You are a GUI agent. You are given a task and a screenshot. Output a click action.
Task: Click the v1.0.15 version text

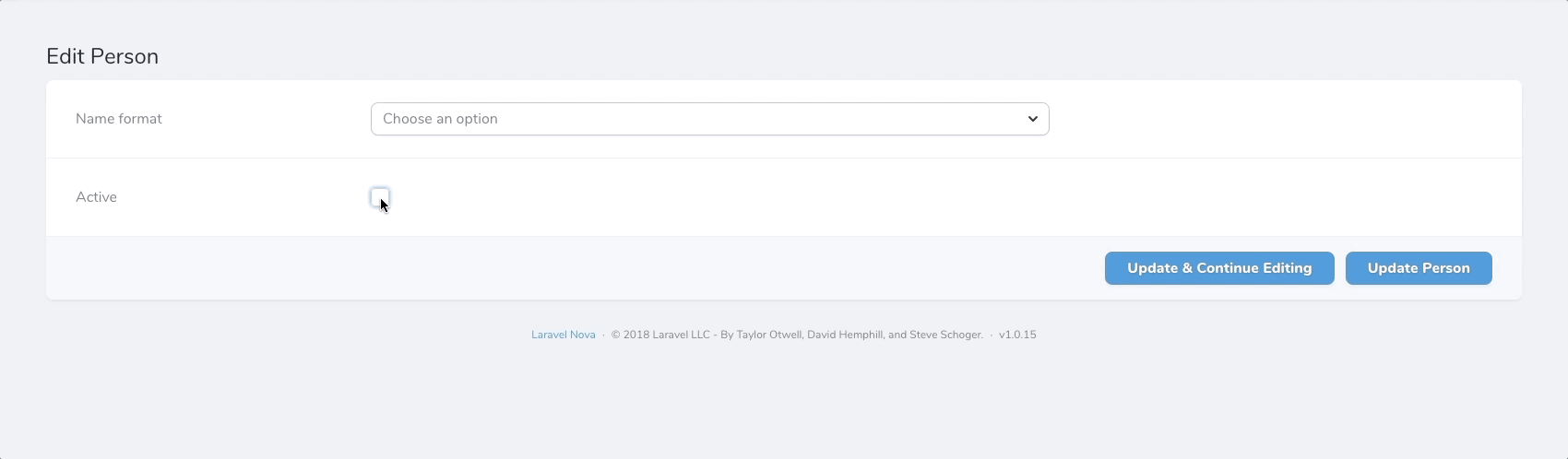click(1017, 335)
